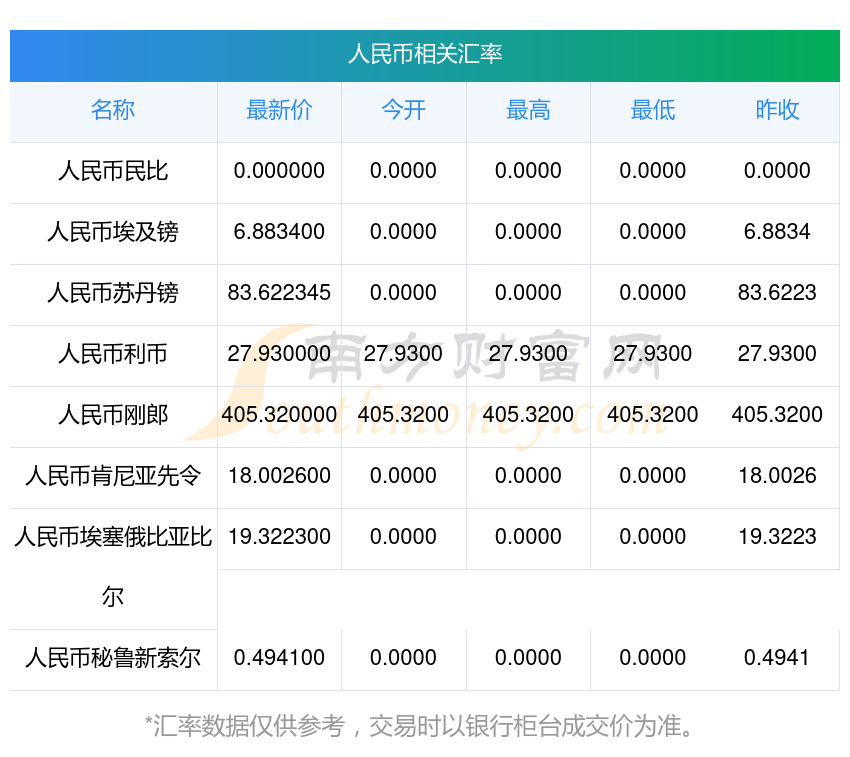Click previous close 83.6223
Screen dimensions: 850x757
click(x=777, y=293)
